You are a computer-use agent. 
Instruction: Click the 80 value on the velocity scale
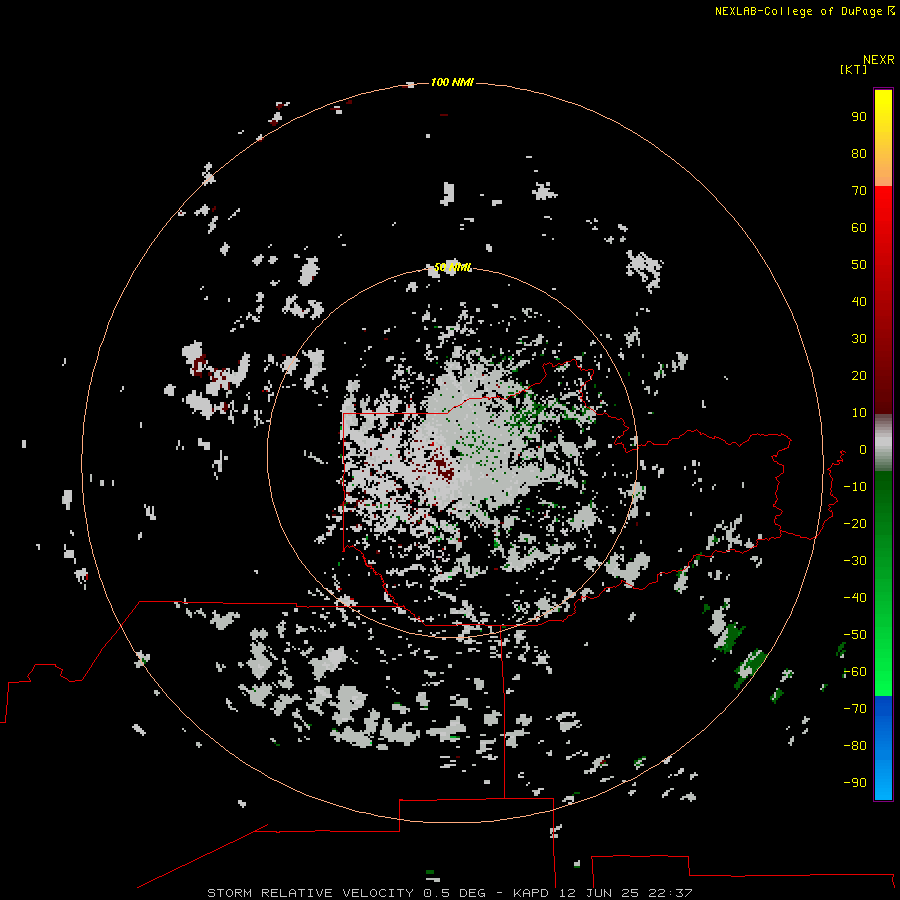[x=859, y=154]
